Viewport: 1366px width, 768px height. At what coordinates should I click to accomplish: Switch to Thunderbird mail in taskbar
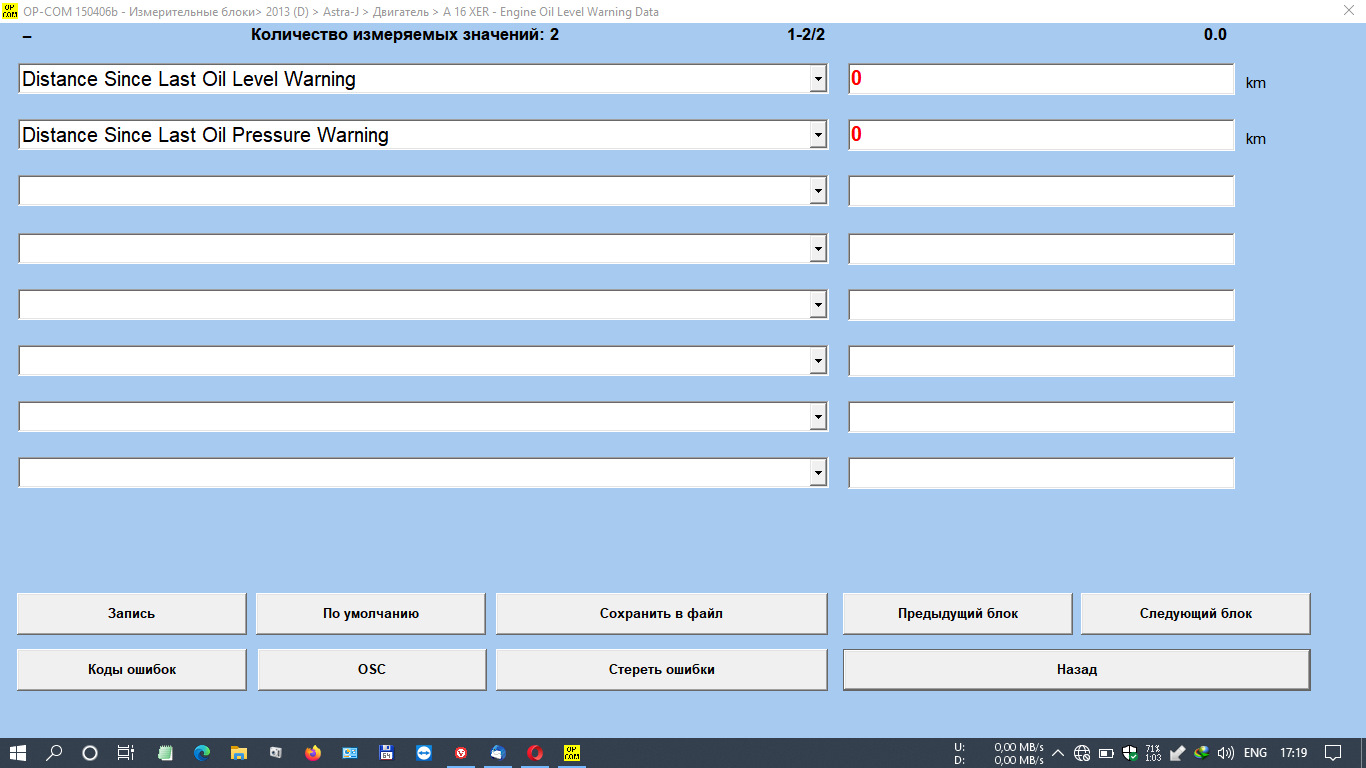(498, 753)
